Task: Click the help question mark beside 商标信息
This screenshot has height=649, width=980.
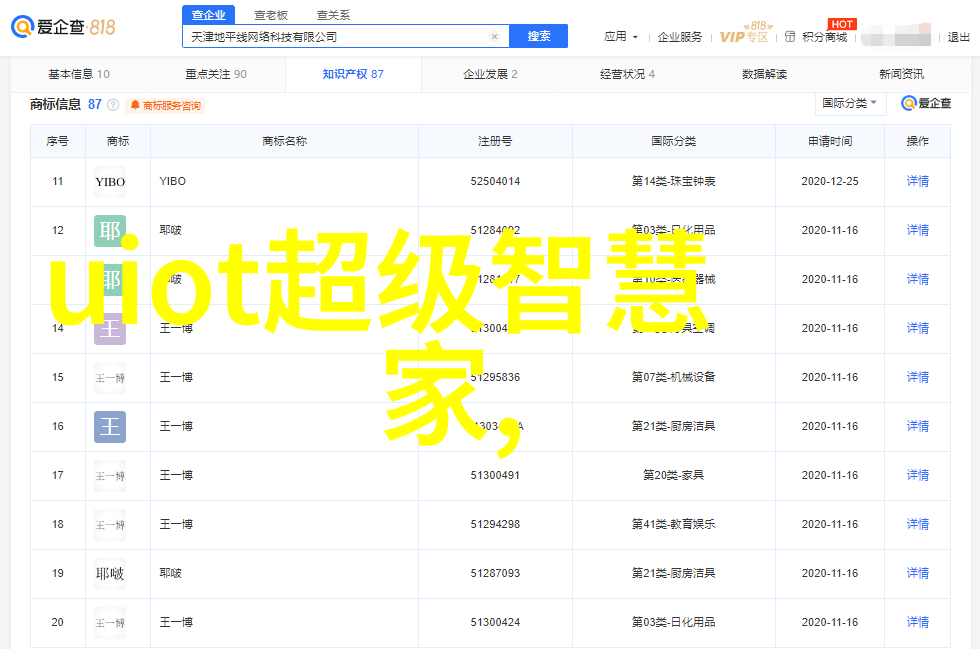Action: click(x=113, y=105)
